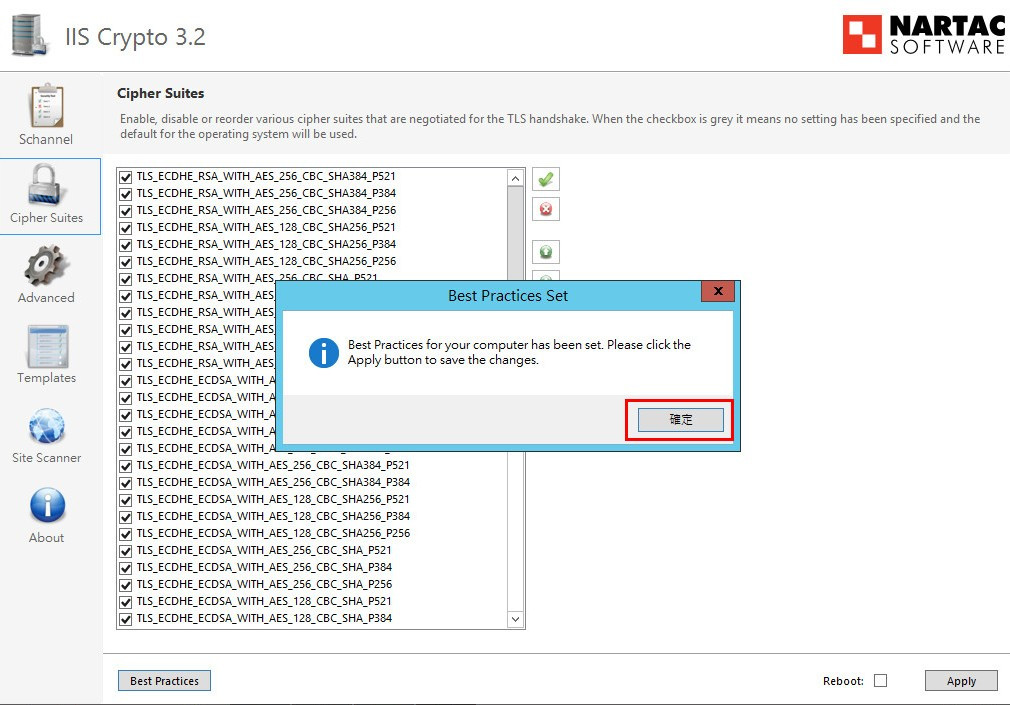Click the Best Practices button

pyautogui.click(x=164, y=681)
